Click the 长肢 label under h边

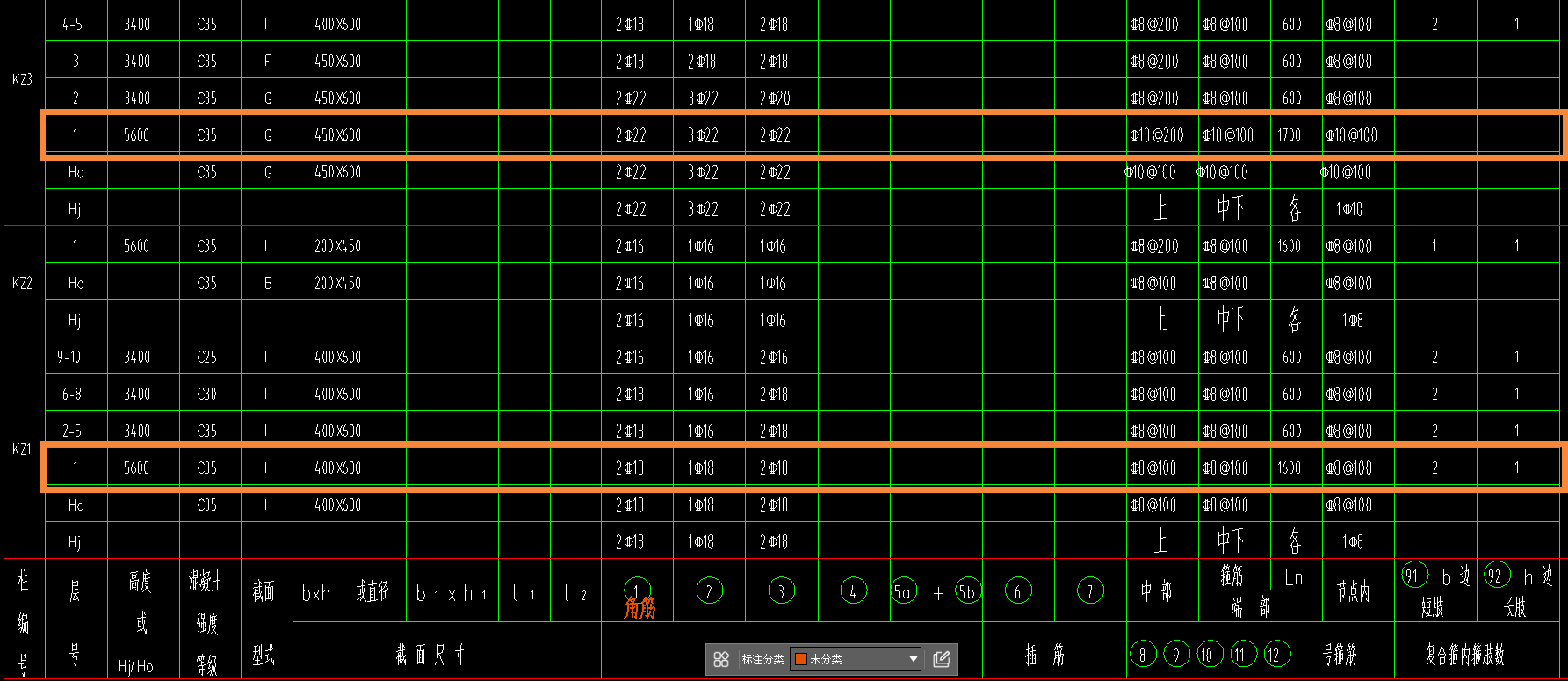(1515, 607)
